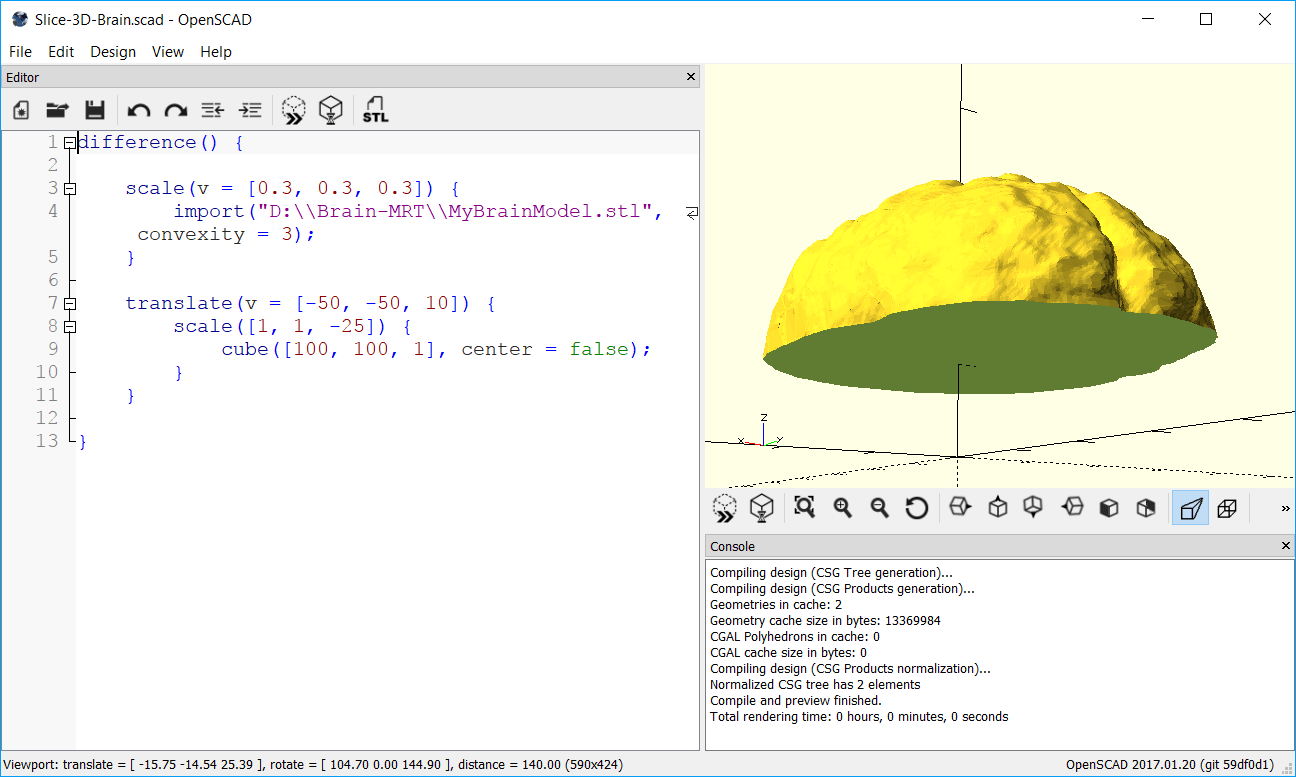The width and height of the screenshot is (1296, 777).
Task: Switch to the Front view
Action: point(1108,508)
